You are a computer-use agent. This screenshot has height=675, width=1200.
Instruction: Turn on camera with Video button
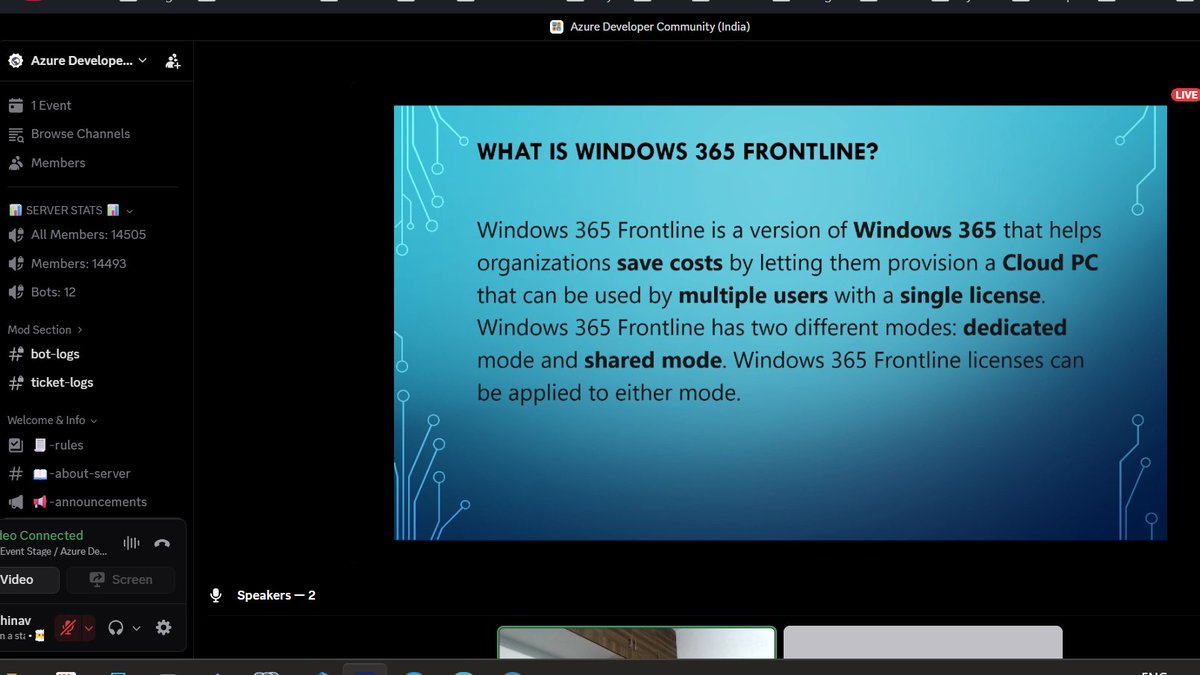pos(28,580)
